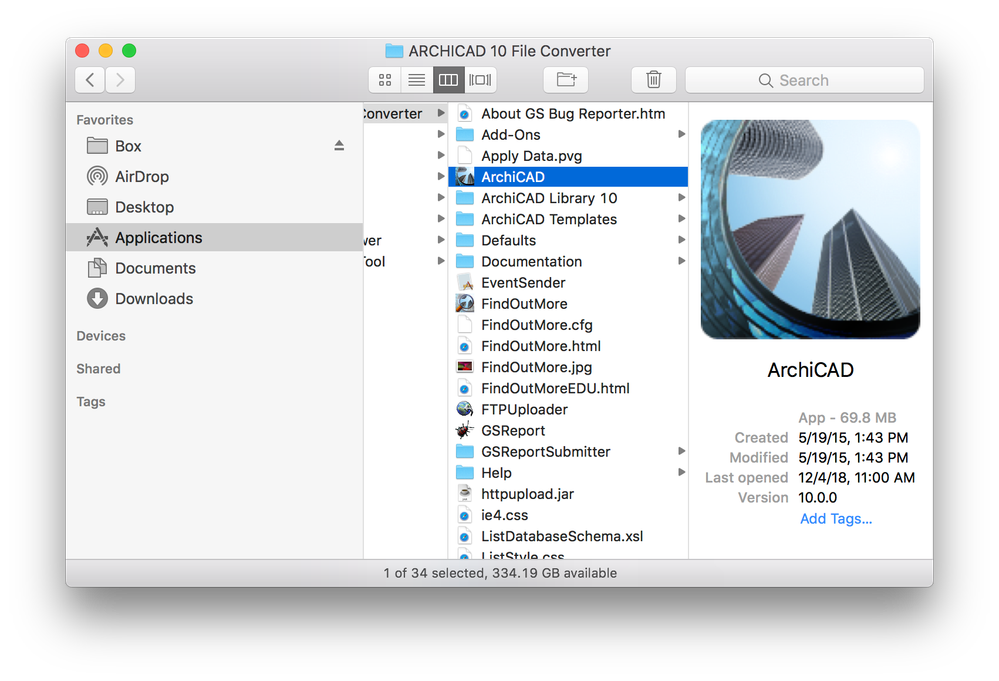Switch to list view
This screenshot has width=999, height=681.
(x=417, y=80)
